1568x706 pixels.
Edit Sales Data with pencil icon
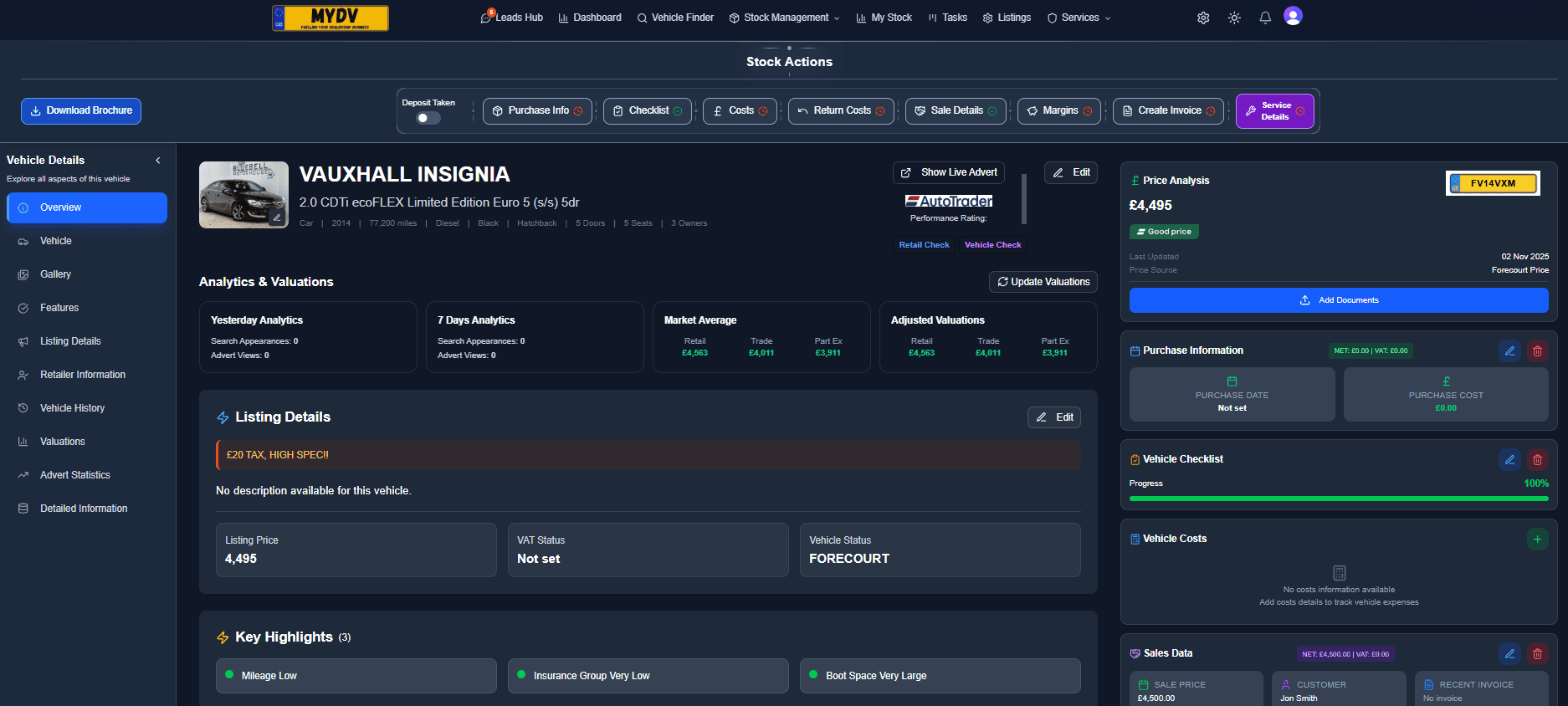click(1509, 653)
